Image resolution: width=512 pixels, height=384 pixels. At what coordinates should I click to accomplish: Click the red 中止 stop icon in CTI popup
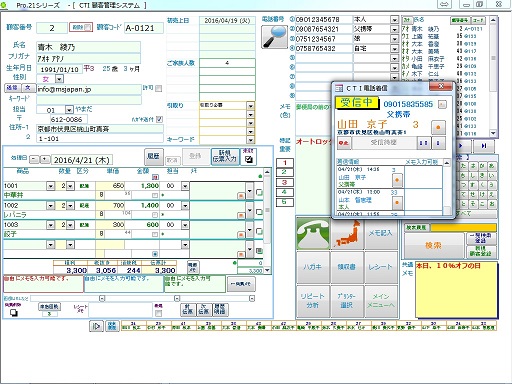343,143
